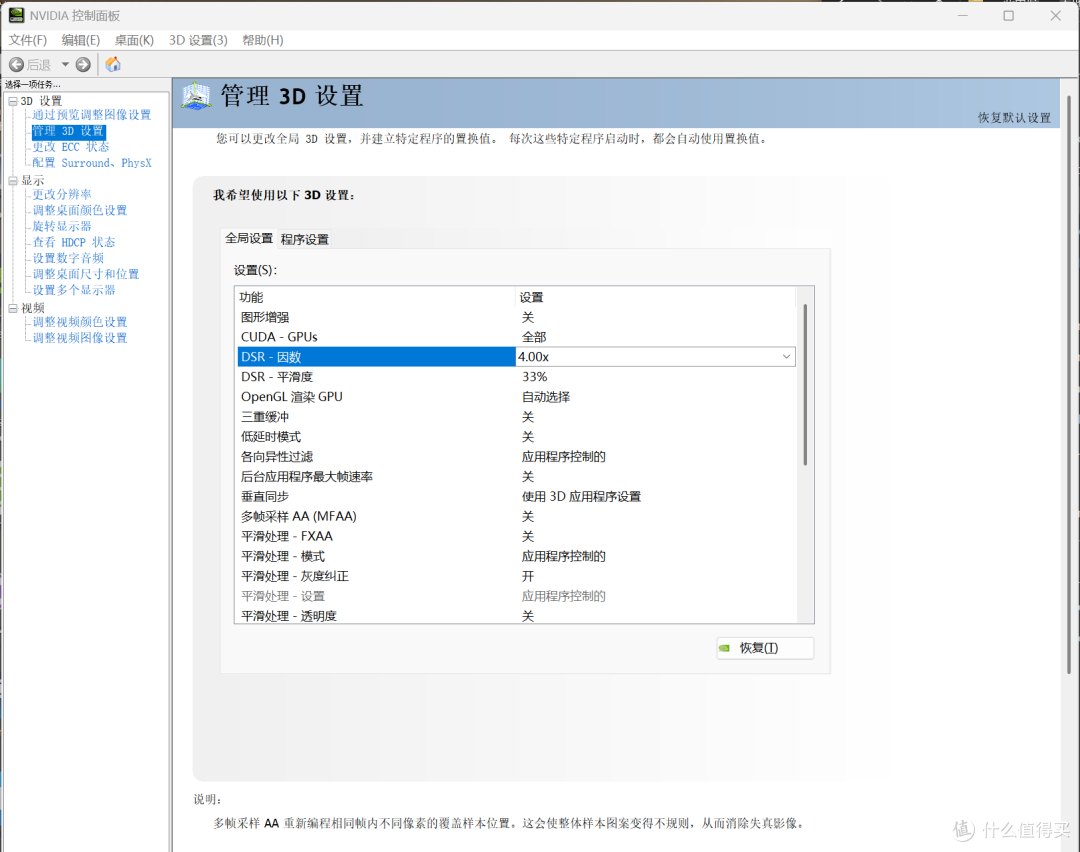This screenshot has width=1080, height=852.
Task: Select the 后台应用程序最大帧速率 row
Action: point(515,477)
